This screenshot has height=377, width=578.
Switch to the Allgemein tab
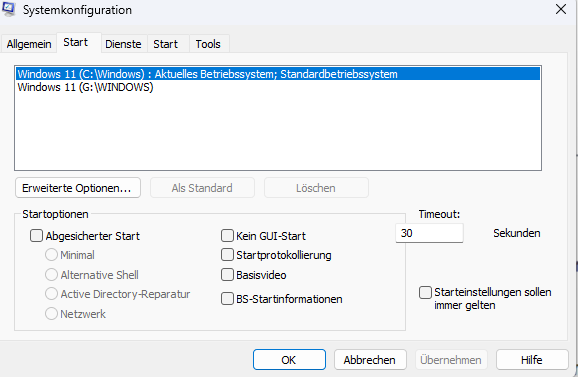[29, 44]
